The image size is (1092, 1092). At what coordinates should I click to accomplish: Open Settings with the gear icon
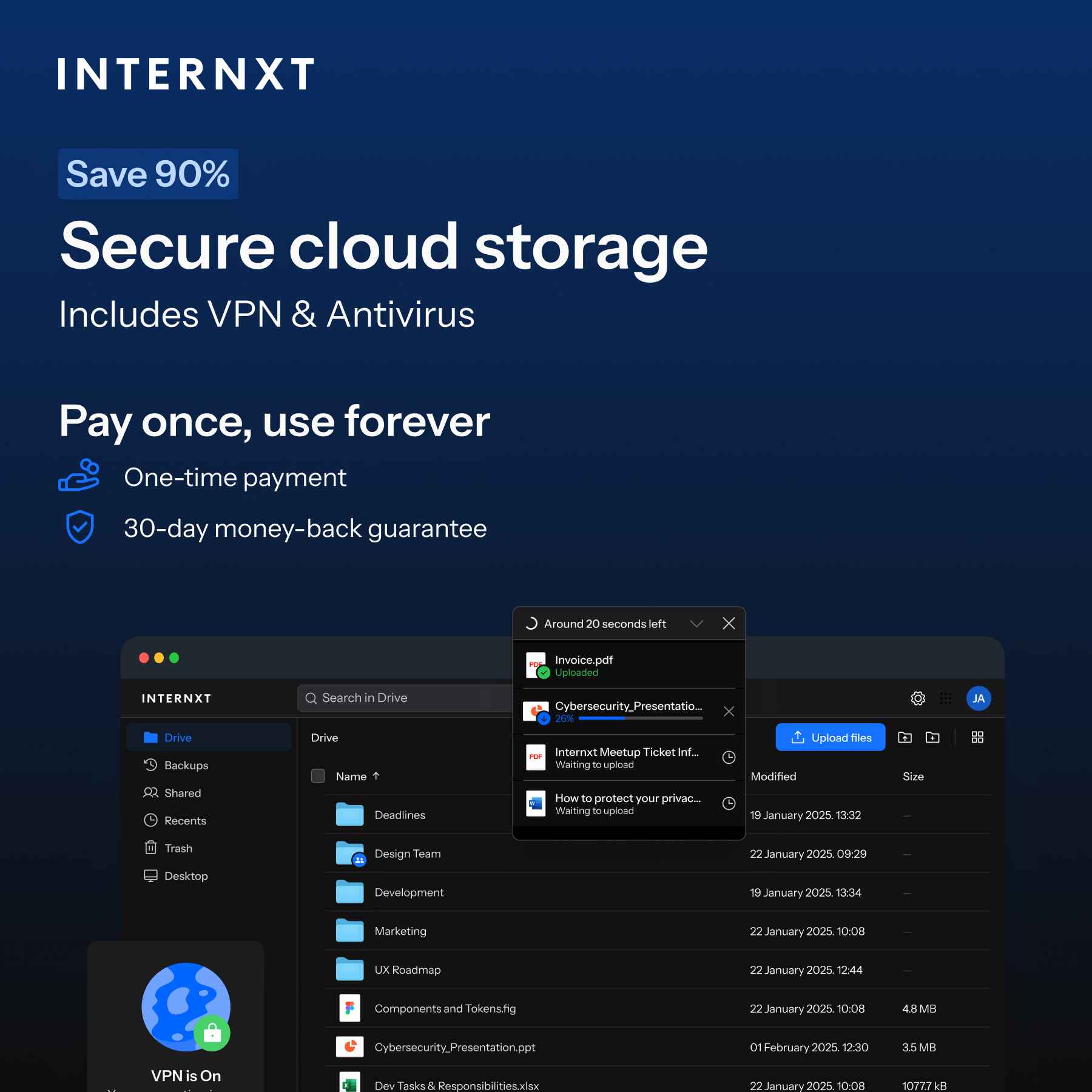(x=918, y=698)
